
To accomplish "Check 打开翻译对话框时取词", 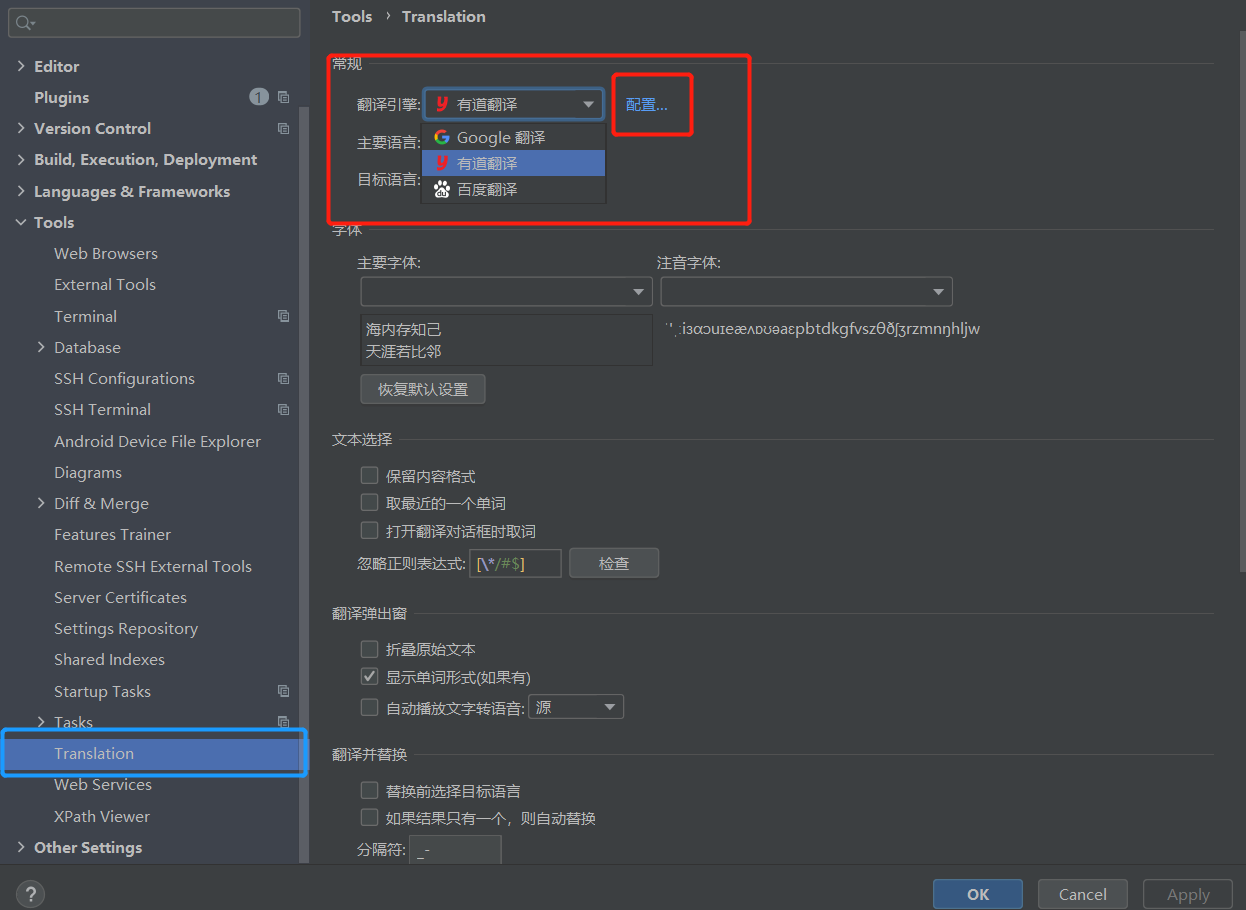I will [369, 529].
